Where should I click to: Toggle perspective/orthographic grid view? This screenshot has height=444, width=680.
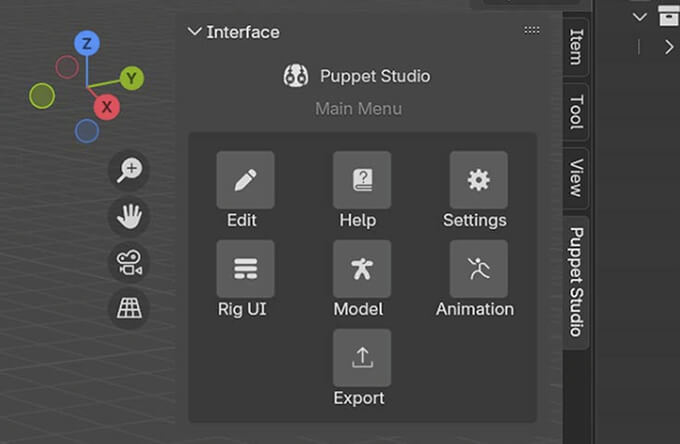pos(129,308)
